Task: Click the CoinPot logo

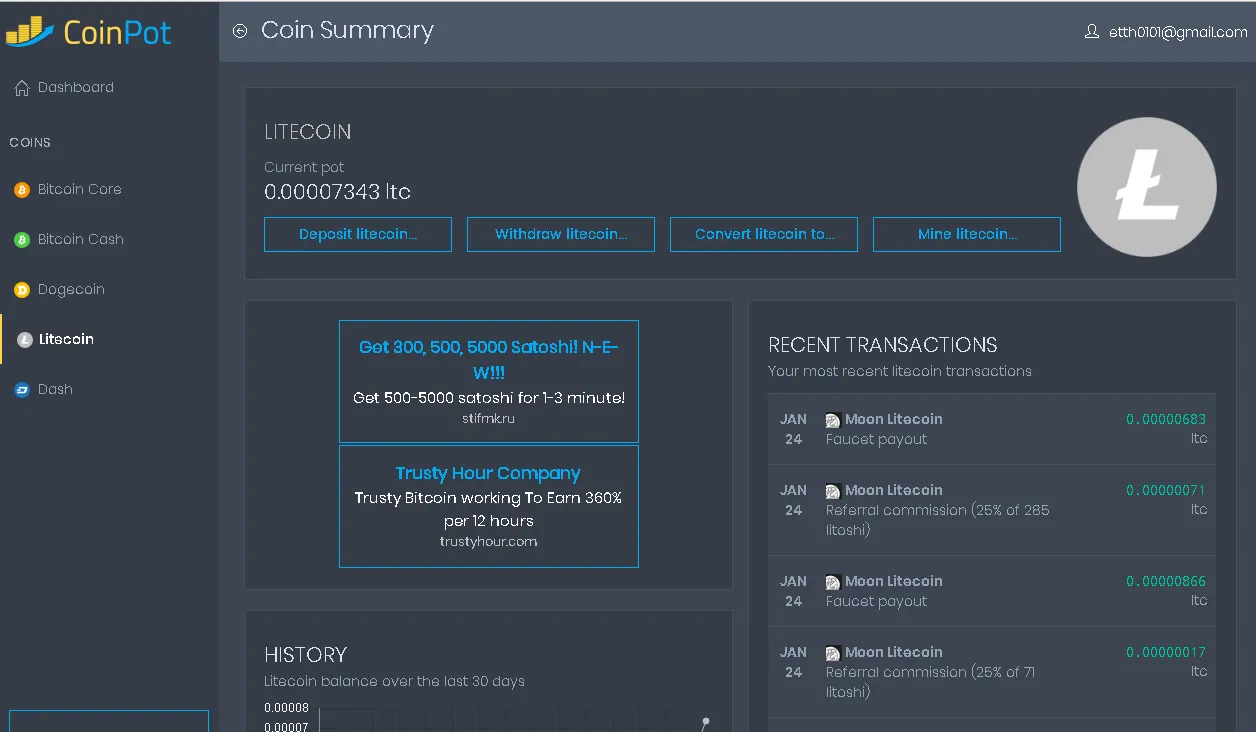Action: 88,31
